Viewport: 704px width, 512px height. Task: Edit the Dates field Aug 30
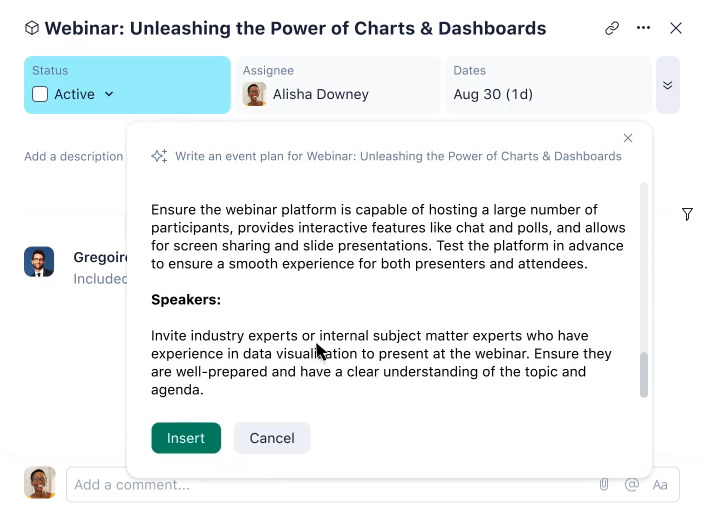548,85
